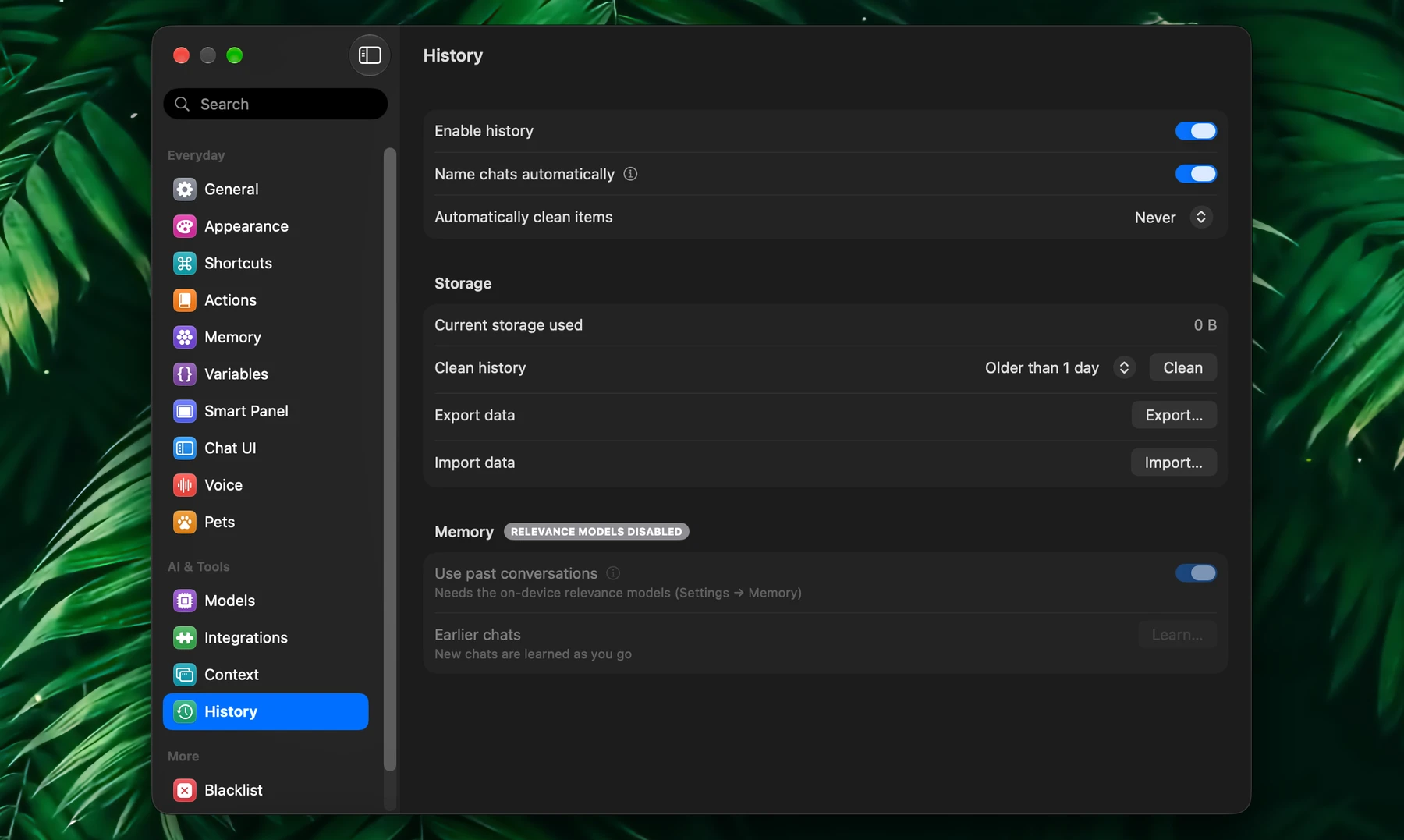Click the sidebar vertical scrollbar
Screen dimensions: 1404x840
(x=390, y=459)
